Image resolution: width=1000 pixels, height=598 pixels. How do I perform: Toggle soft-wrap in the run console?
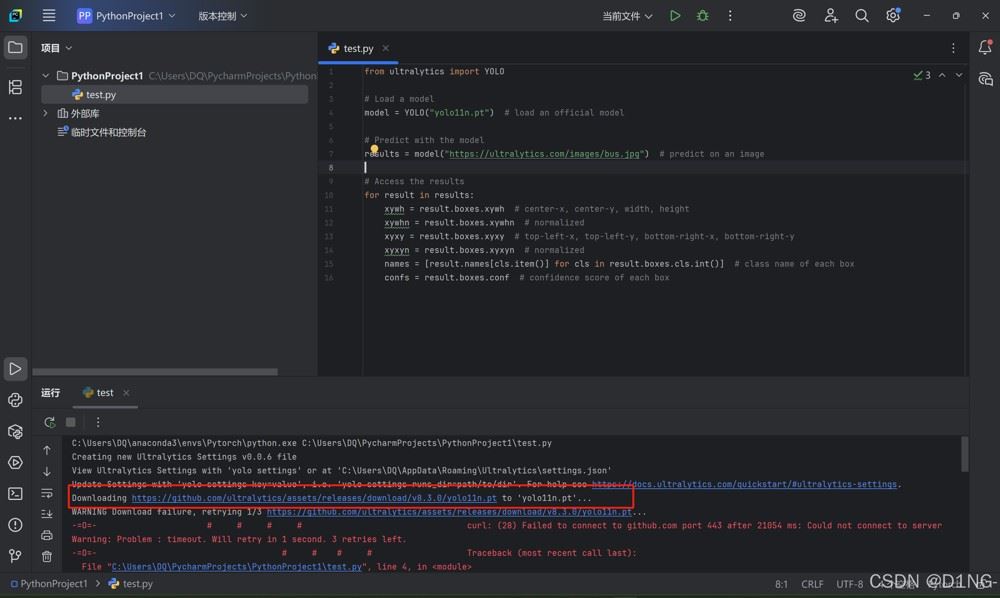(x=47, y=493)
